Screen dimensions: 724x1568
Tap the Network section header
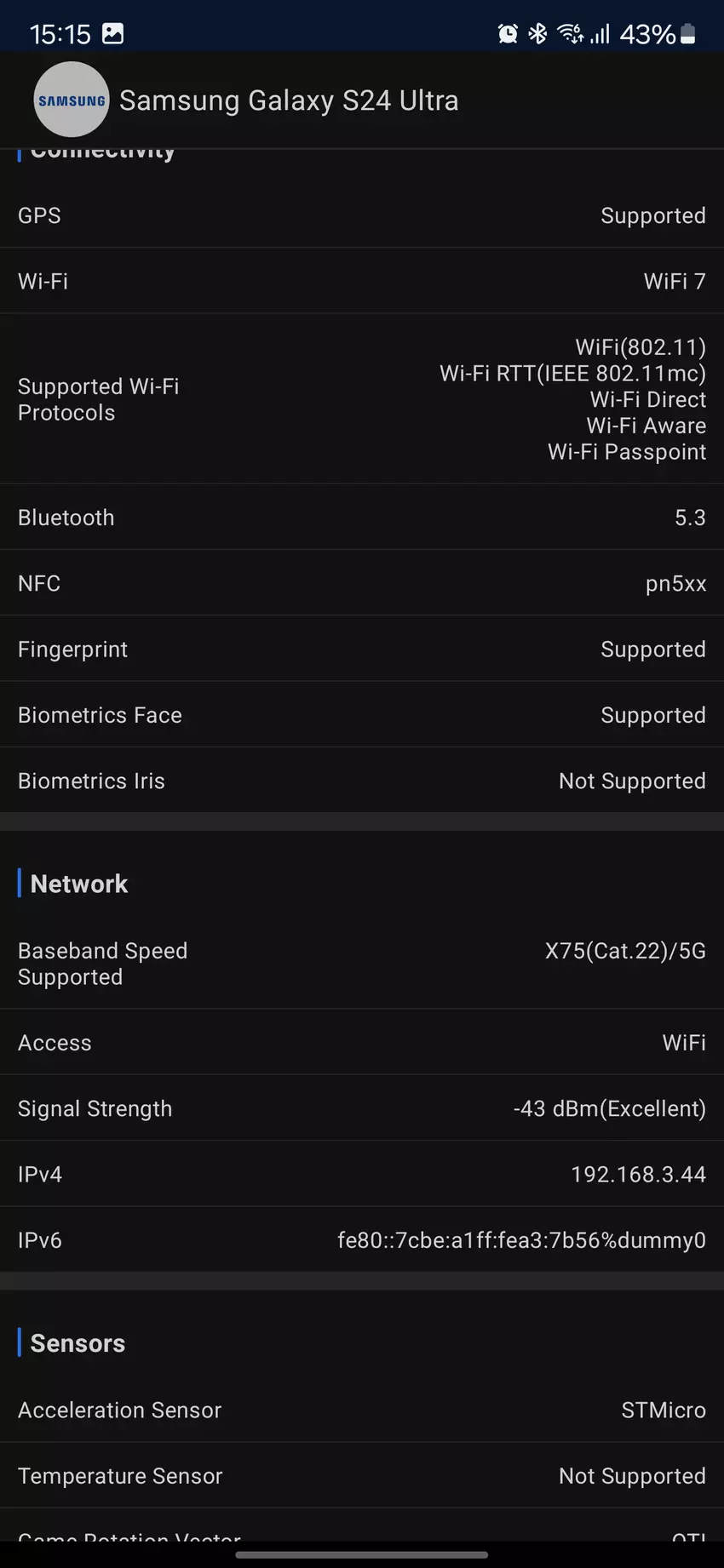pyautogui.click(x=79, y=884)
